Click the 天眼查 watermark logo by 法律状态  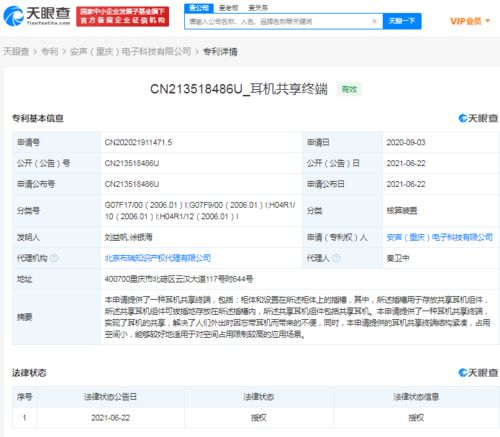pos(478,373)
